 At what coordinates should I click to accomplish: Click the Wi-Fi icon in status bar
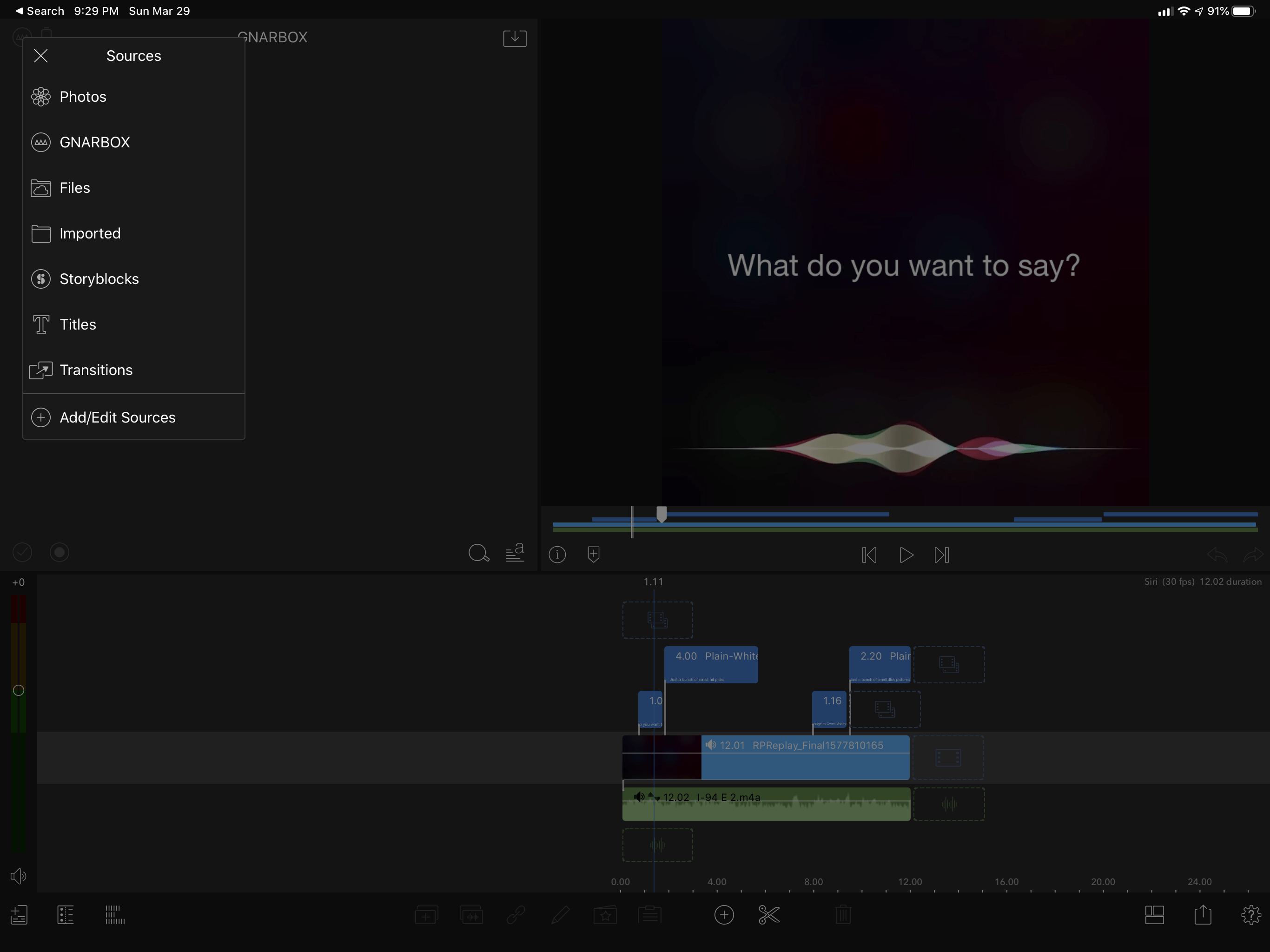pos(1184,11)
